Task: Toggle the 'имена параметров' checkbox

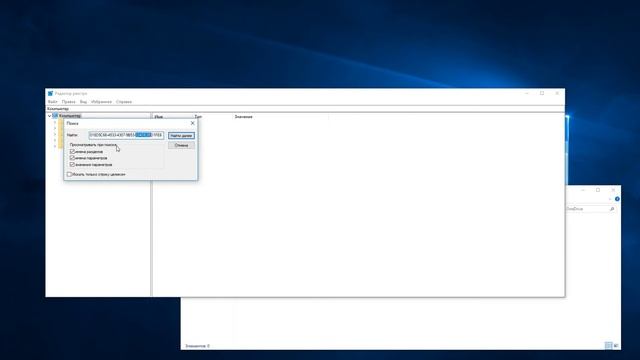Action: (x=72, y=158)
